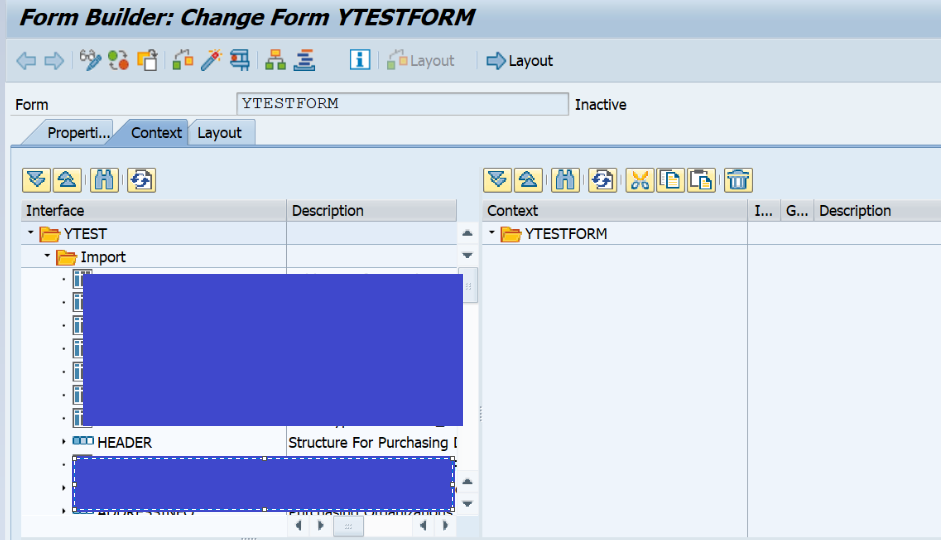941x540 pixels.
Task: Click the Layout button with blue arrow
Action: click(519, 61)
